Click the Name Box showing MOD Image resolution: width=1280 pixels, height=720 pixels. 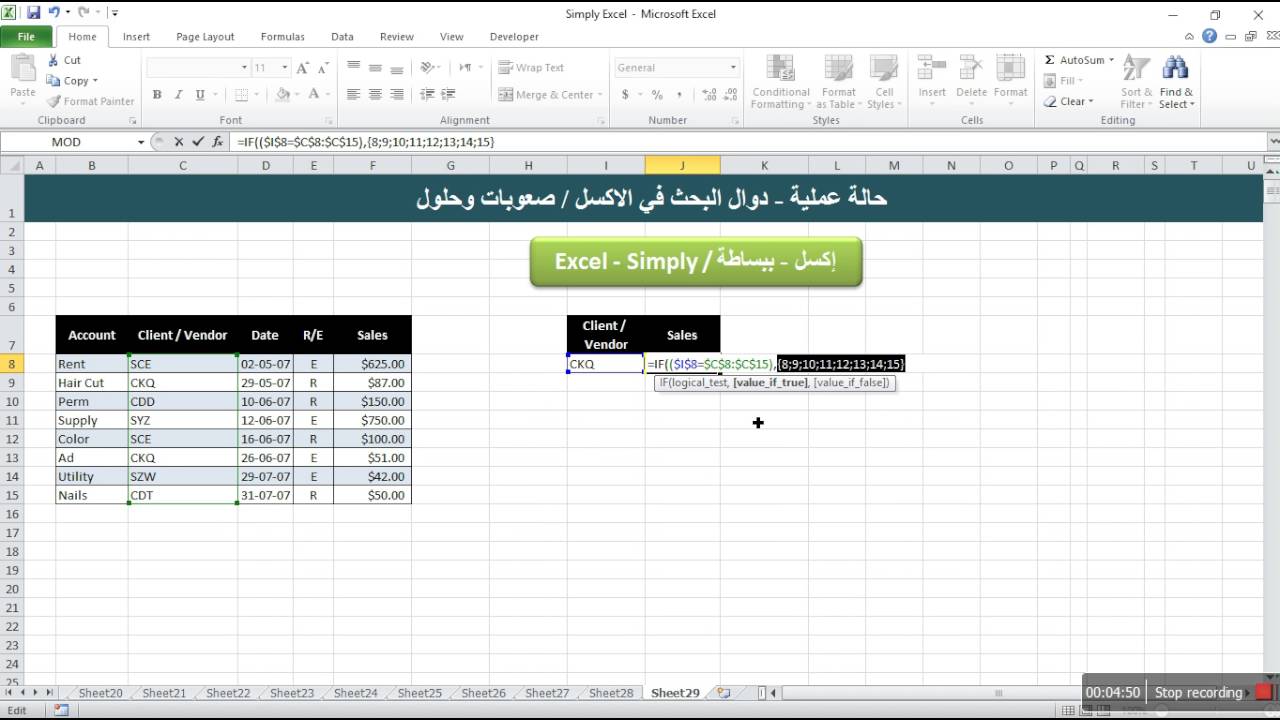(66, 142)
